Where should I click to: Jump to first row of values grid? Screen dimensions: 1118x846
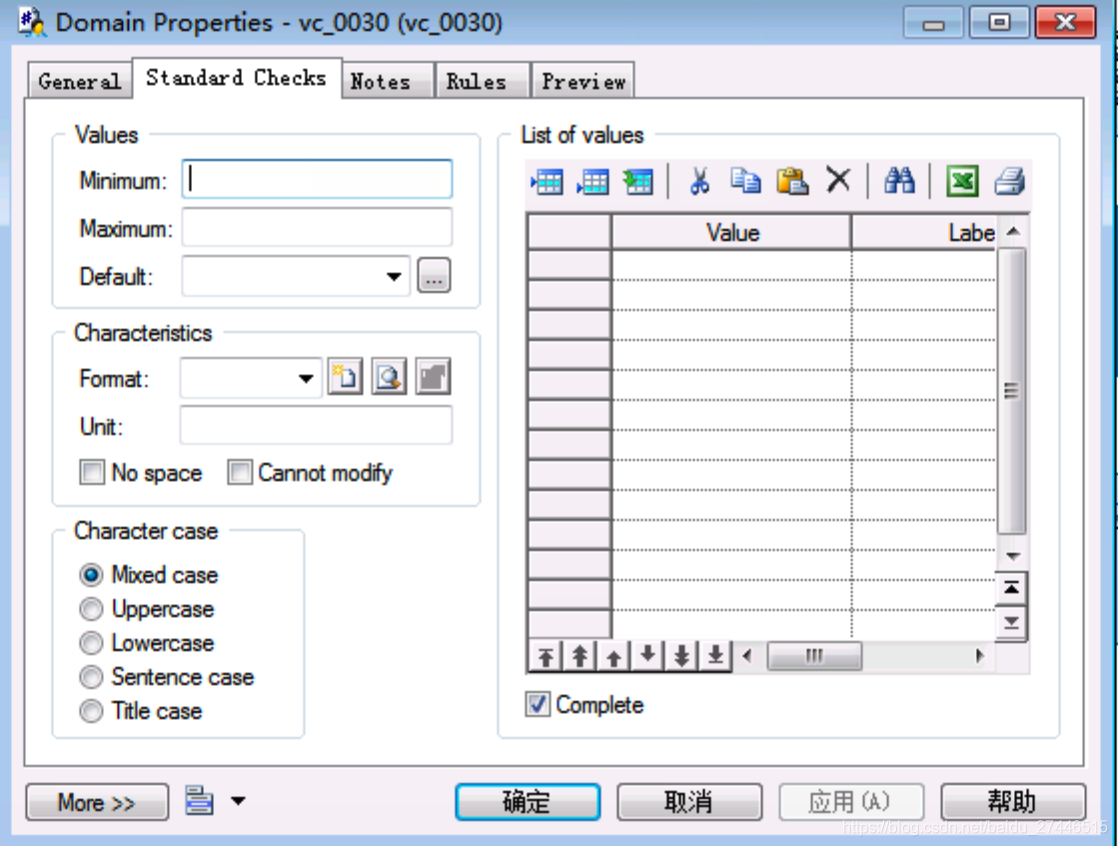pyautogui.click(x=1011, y=589)
